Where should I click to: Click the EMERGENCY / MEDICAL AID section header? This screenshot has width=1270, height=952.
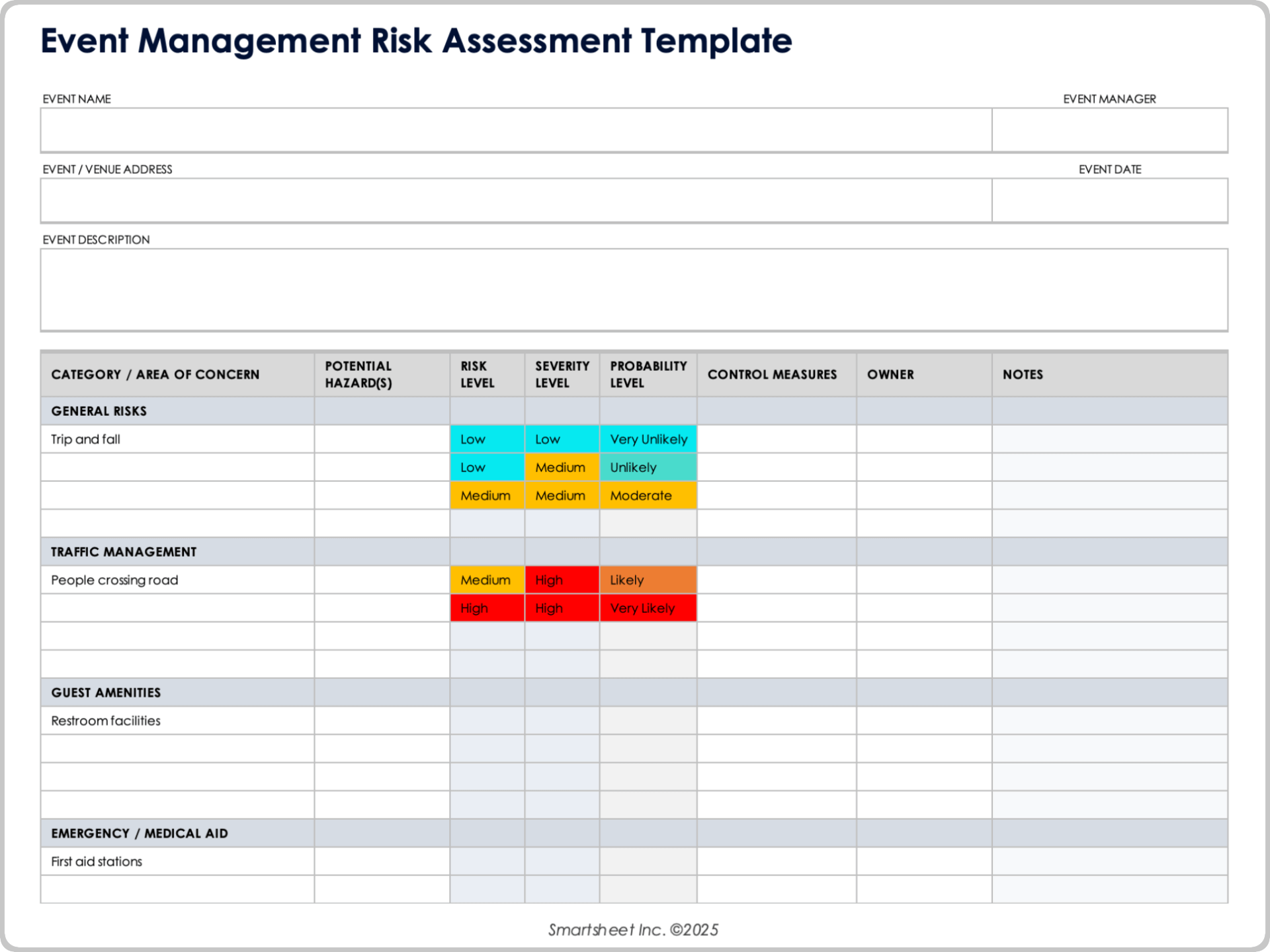(139, 832)
